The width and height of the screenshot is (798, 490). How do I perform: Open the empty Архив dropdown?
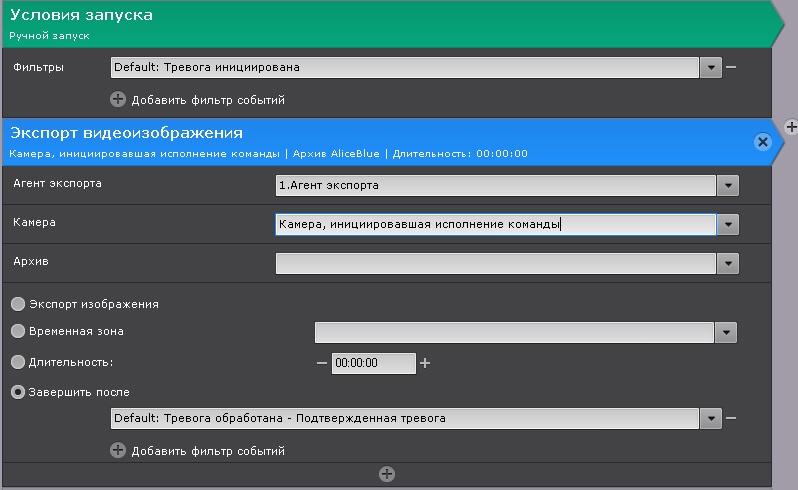coord(728,263)
